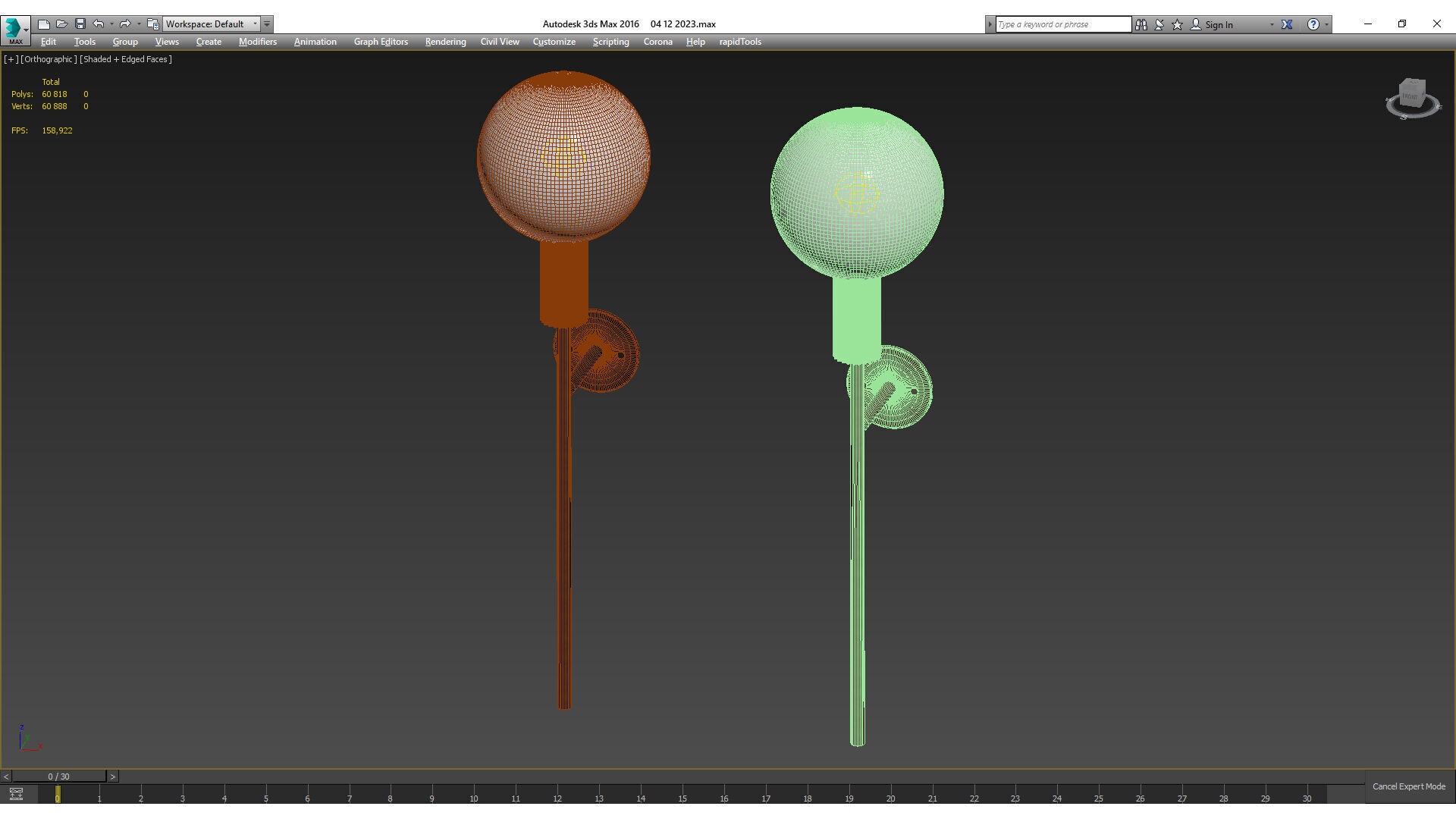Click the binoculars search icon
Image resolution: width=1456 pixels, height=819 pixels.
1141,24
